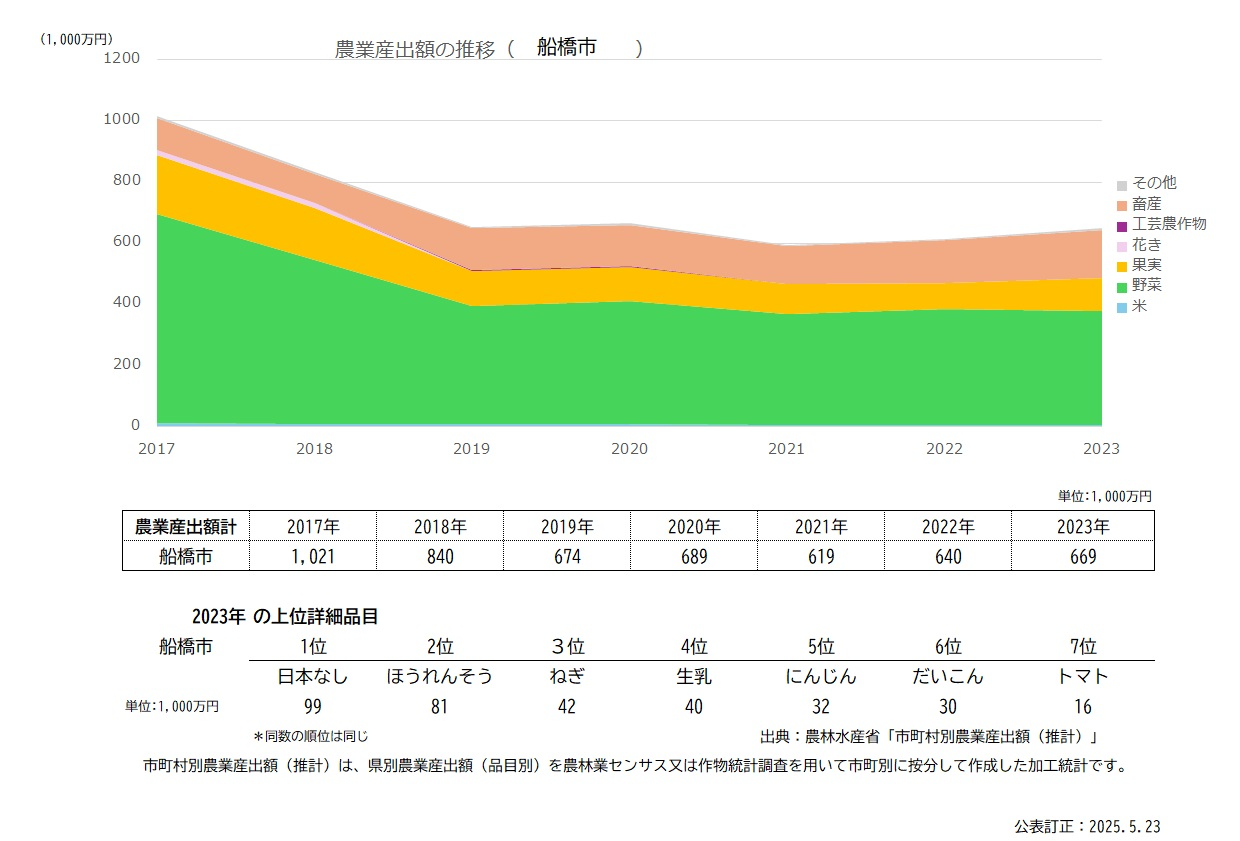Click the 1,021 value cell
This screenshot has height=841, width=1240.
pyautogui.click(x=313, y=556)
